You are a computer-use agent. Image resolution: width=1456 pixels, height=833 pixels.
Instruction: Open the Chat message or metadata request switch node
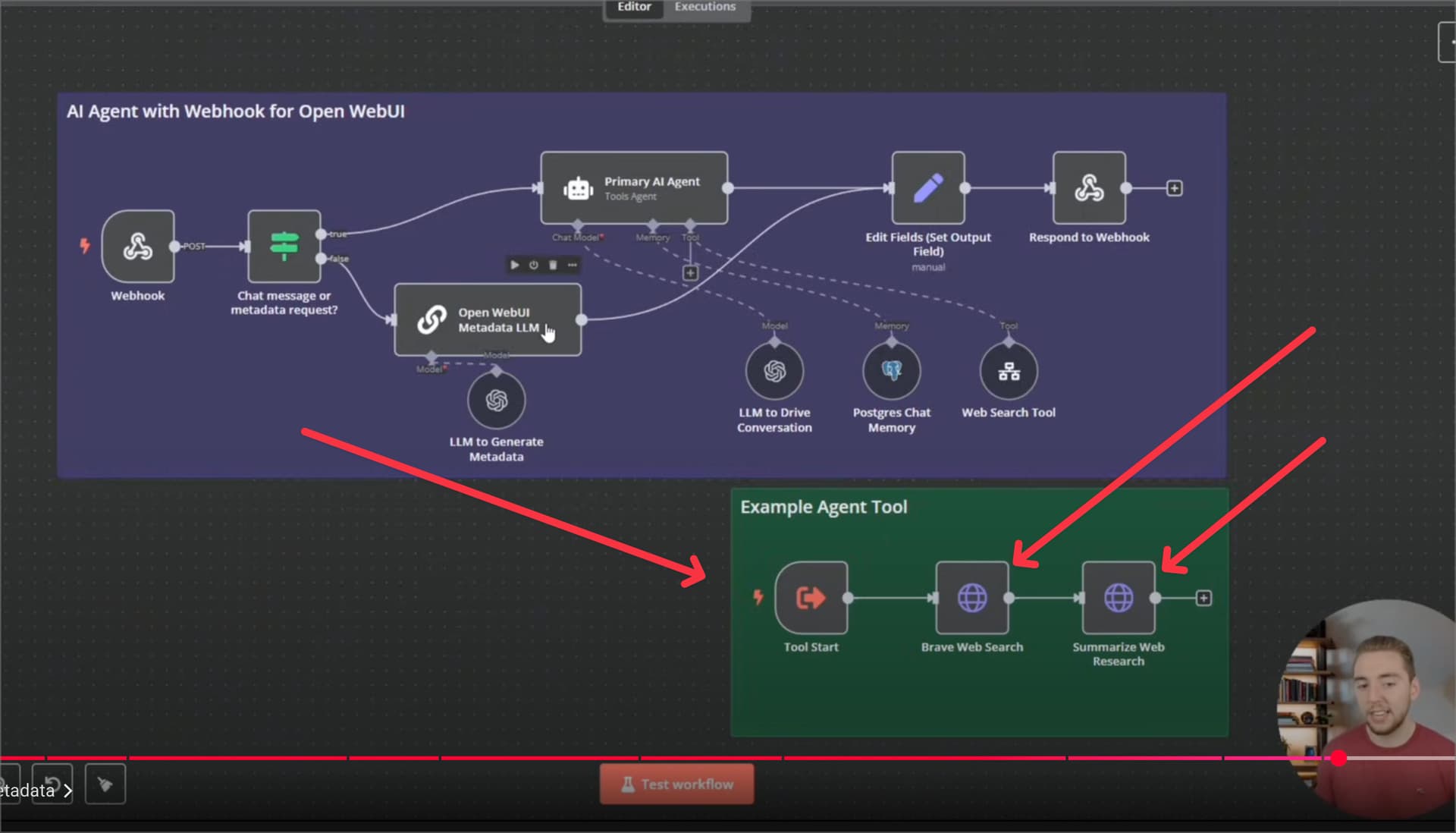point(284,247)
